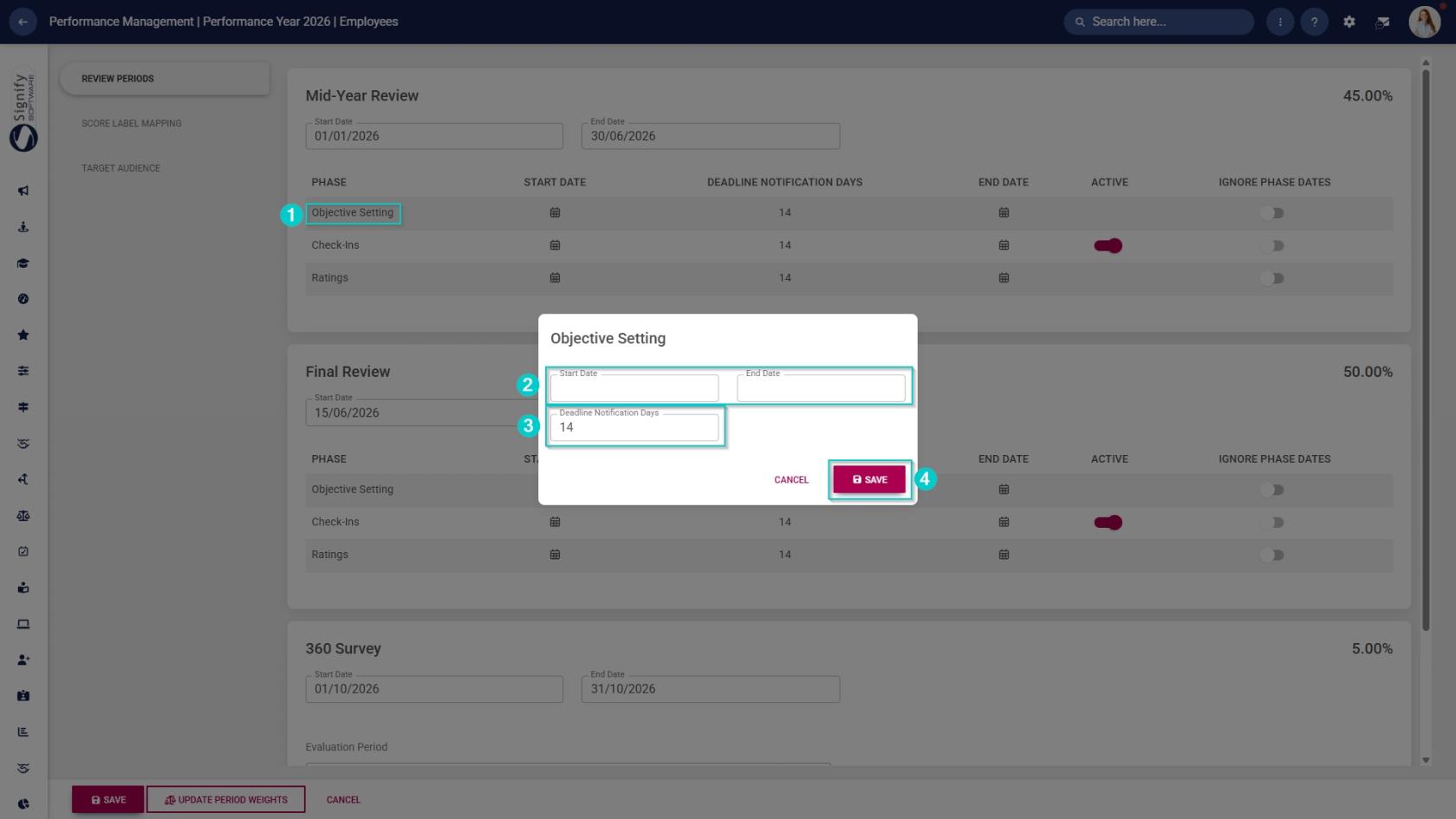Click Mid-Year Review End Date 30/06/2026 field

(711, 136)
